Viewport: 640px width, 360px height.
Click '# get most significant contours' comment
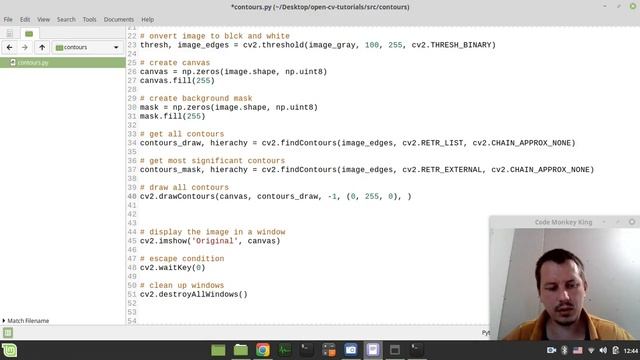212,161
